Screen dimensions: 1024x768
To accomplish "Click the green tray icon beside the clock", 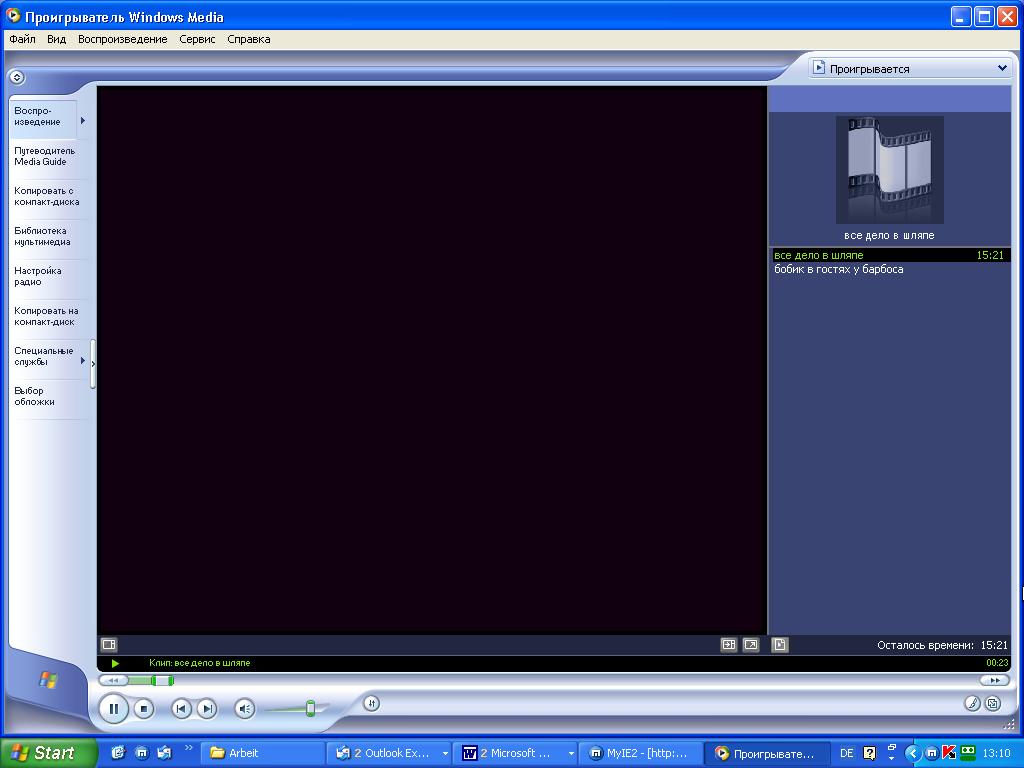I will pyautogui.click(x=968, y=752).
